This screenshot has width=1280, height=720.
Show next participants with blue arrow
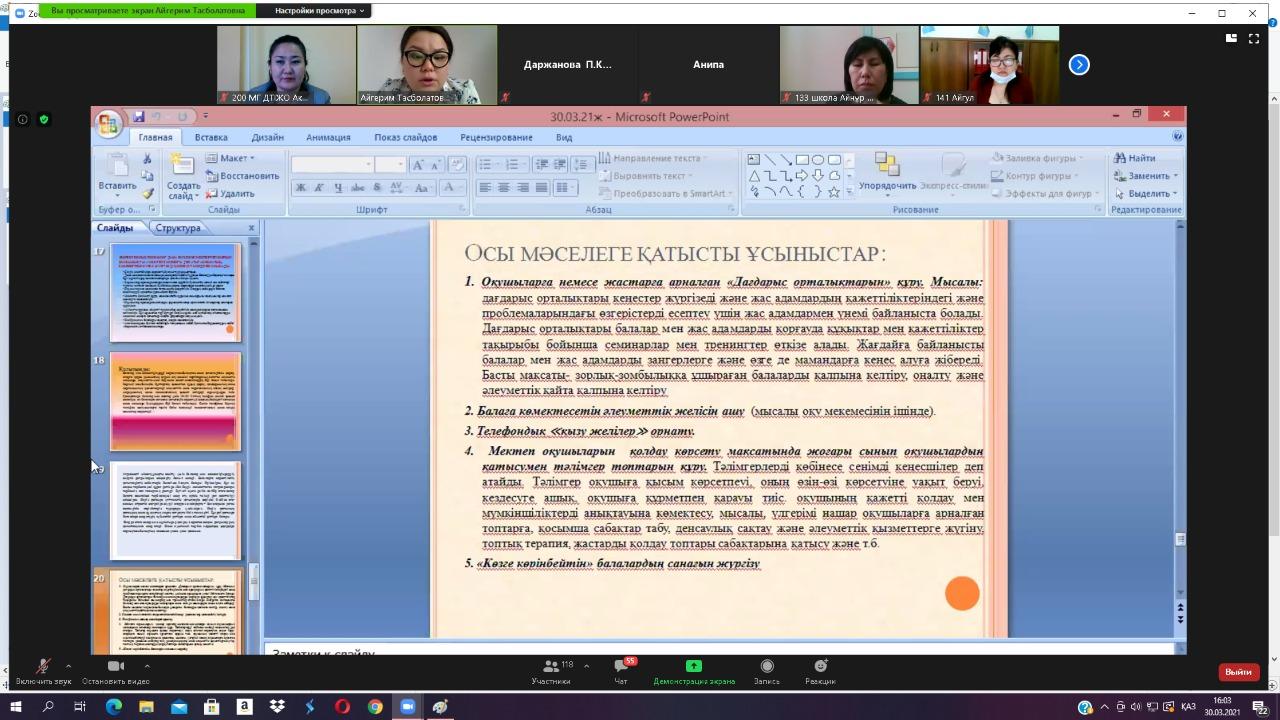[x=1078, y=65]
